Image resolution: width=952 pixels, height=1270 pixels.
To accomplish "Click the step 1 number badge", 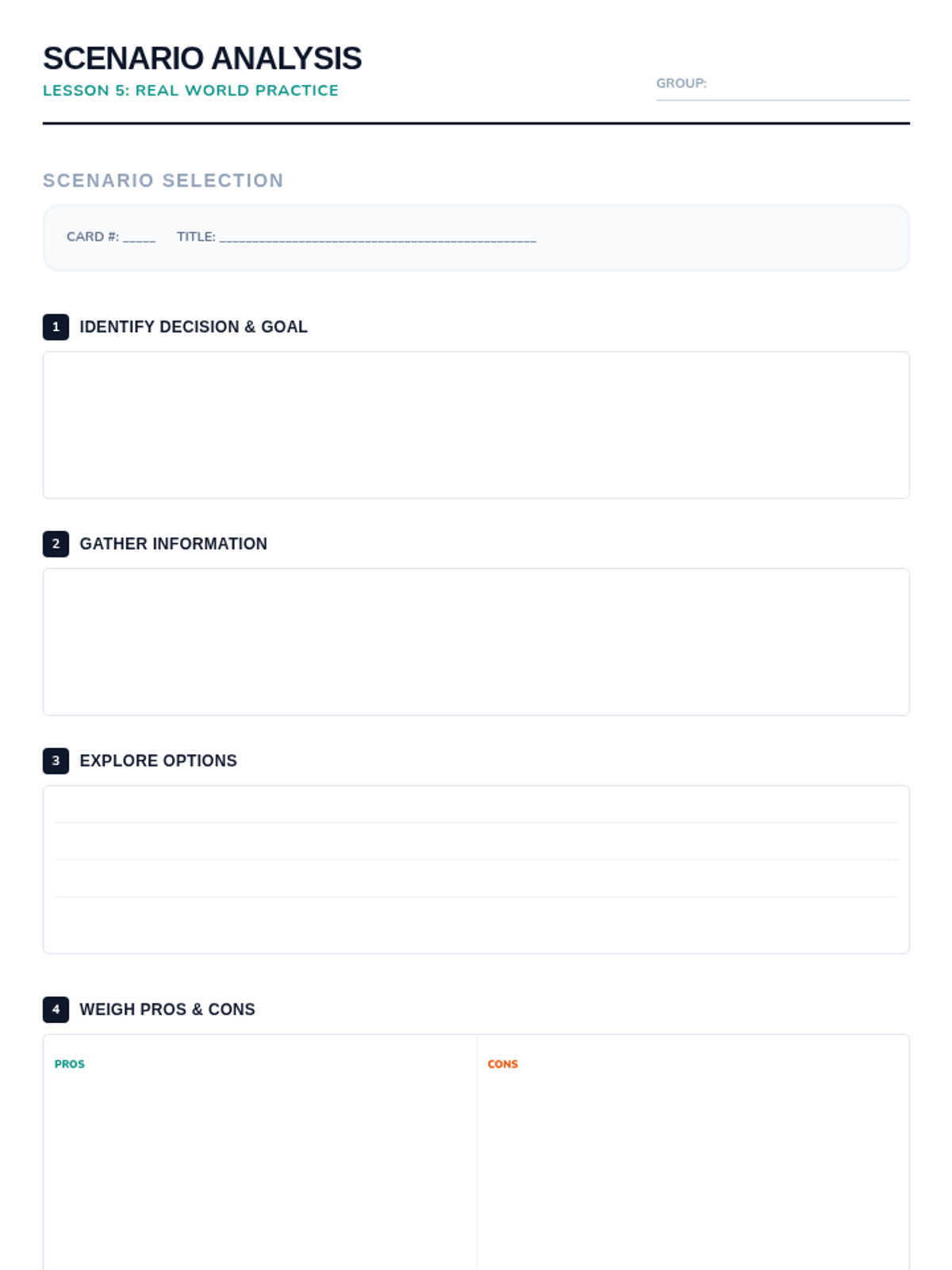I will click(x=56, y=327).
